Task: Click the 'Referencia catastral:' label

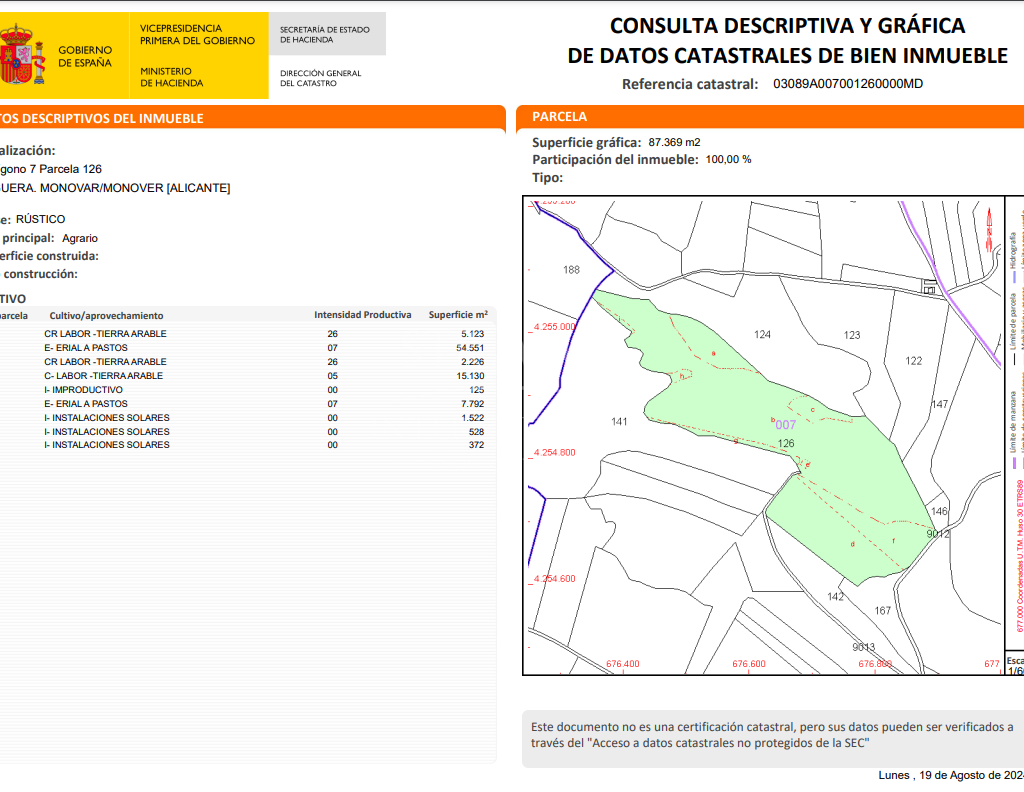Action: click(x=690, y=84)
